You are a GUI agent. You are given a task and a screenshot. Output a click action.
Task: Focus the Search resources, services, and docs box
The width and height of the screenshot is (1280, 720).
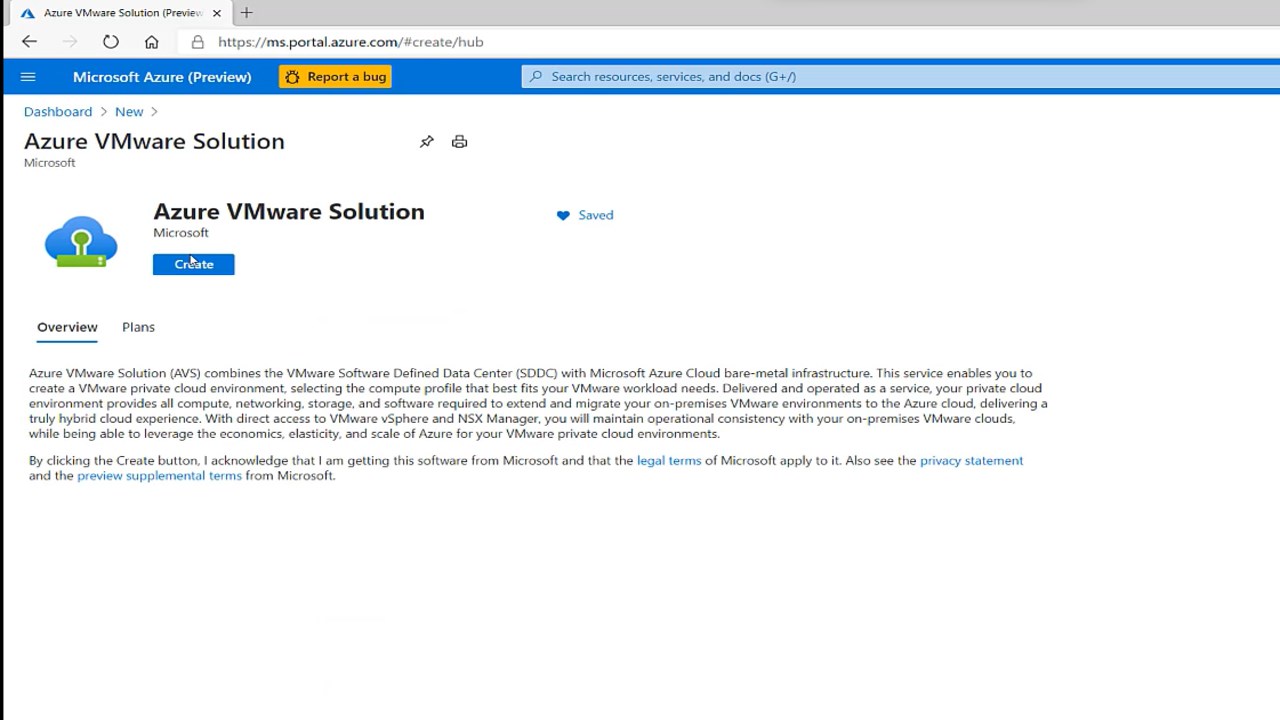pos(900,76)
